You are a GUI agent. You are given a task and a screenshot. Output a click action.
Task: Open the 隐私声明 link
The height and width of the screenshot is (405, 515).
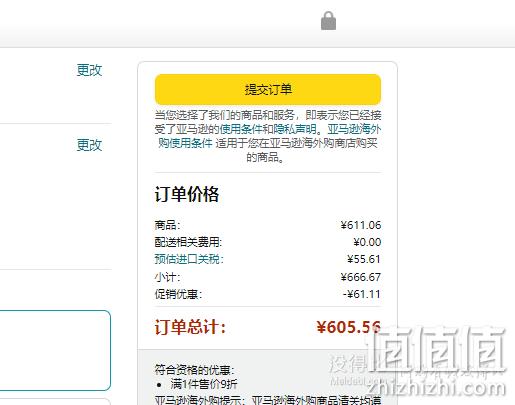(x=295, y=129)
